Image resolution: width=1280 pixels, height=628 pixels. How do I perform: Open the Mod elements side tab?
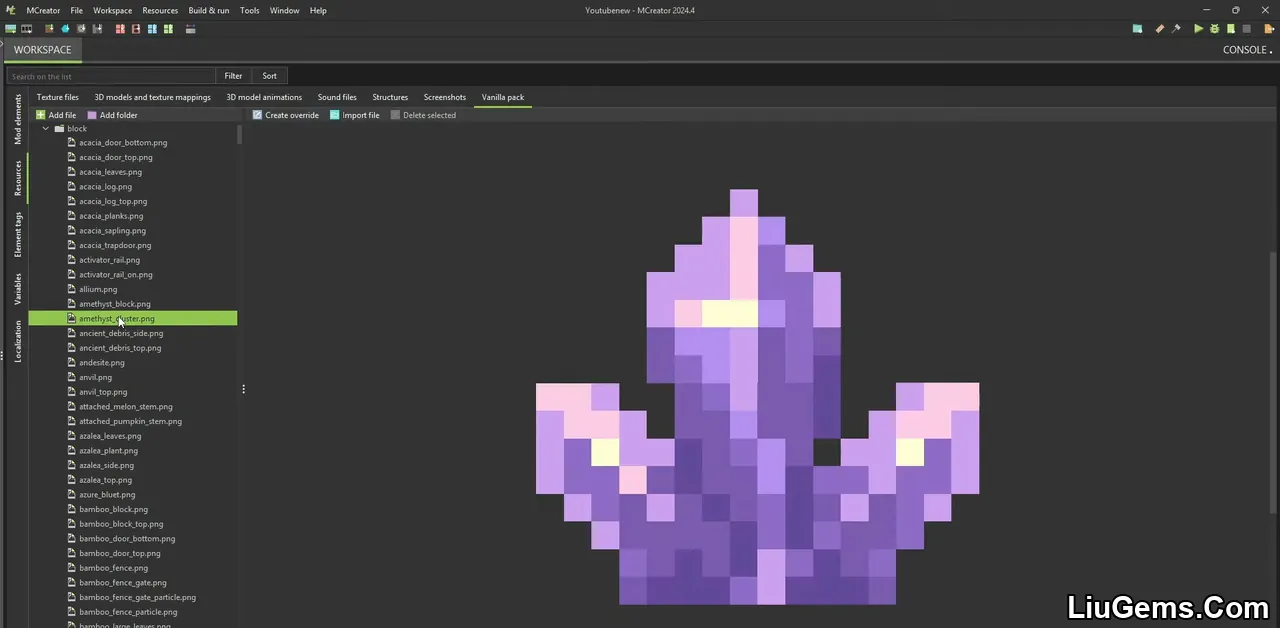[x=18, y=120]
